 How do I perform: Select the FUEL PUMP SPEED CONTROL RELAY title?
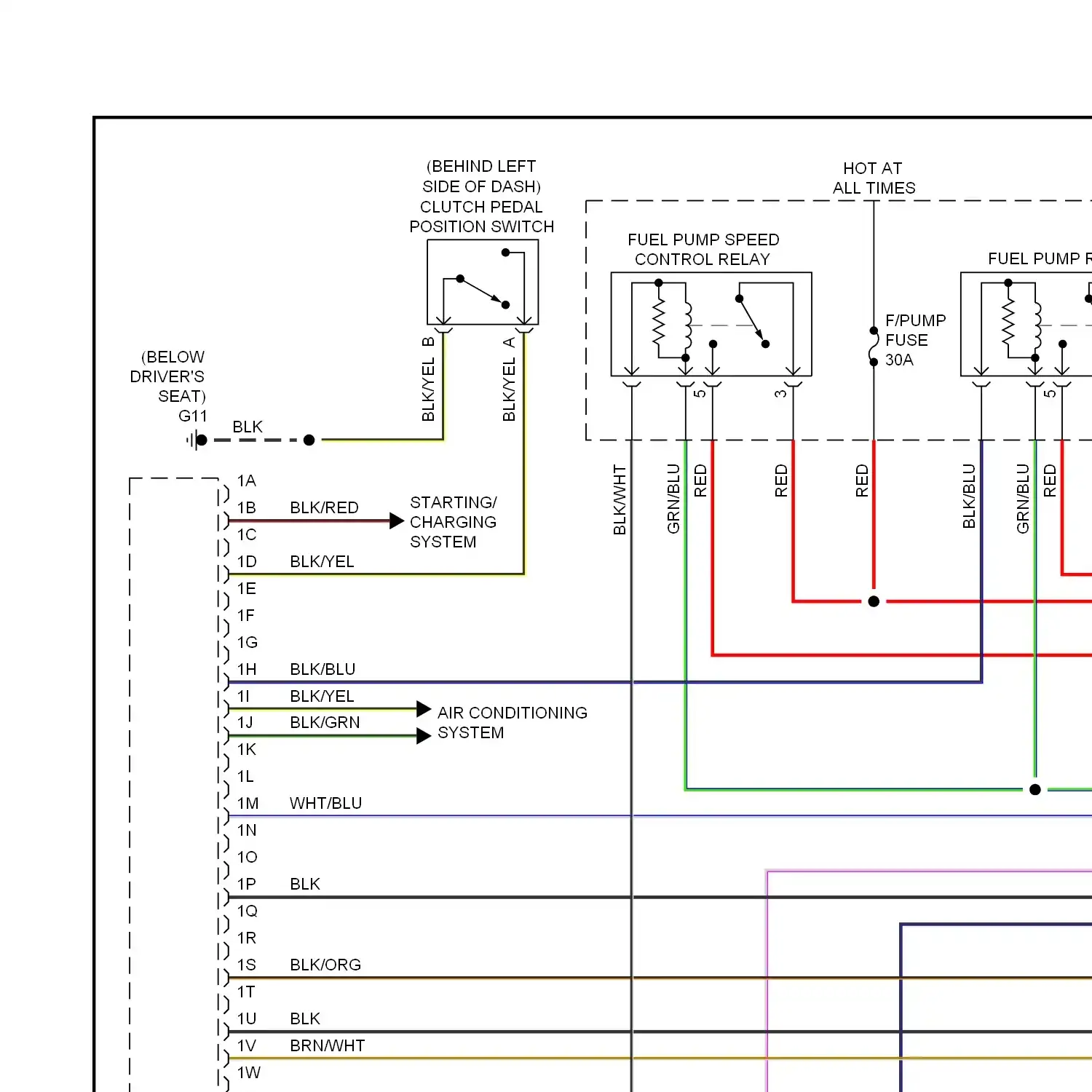[703, 250]
